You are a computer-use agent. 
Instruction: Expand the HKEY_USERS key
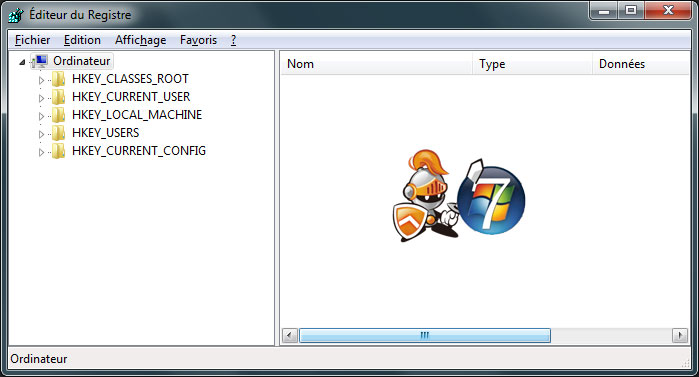(x=41, y=134)
